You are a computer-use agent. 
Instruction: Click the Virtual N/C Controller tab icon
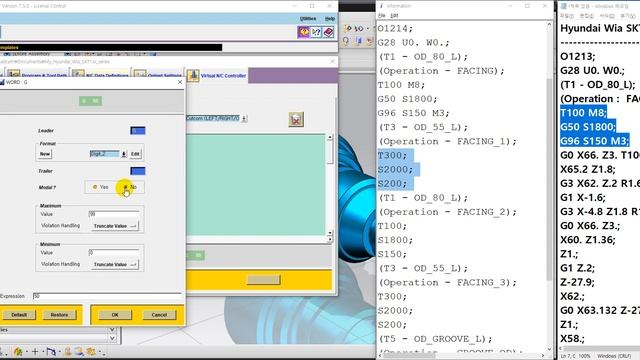pos(193,75)
